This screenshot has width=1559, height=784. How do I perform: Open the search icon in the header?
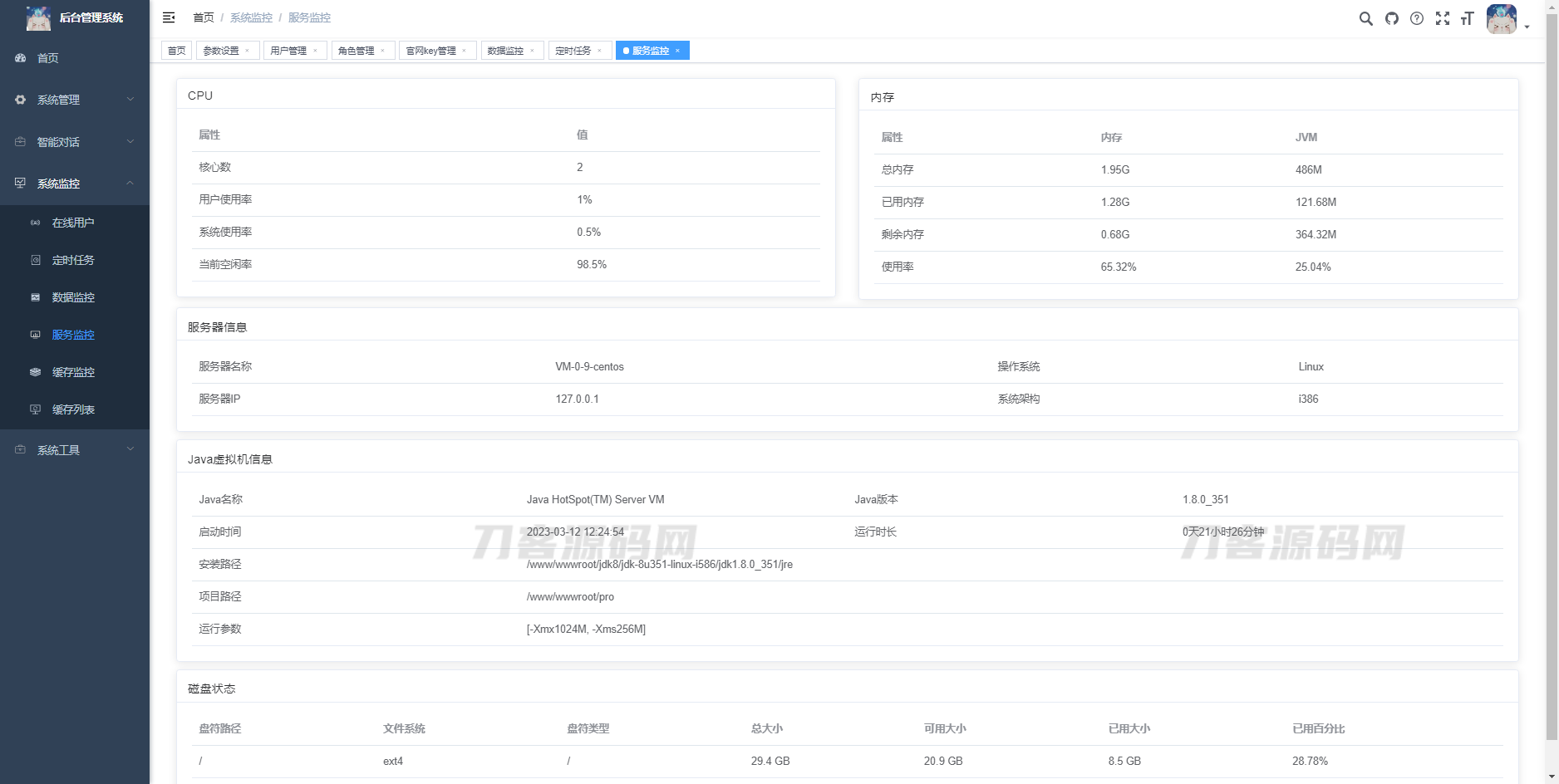click(x=1365, y=18)
